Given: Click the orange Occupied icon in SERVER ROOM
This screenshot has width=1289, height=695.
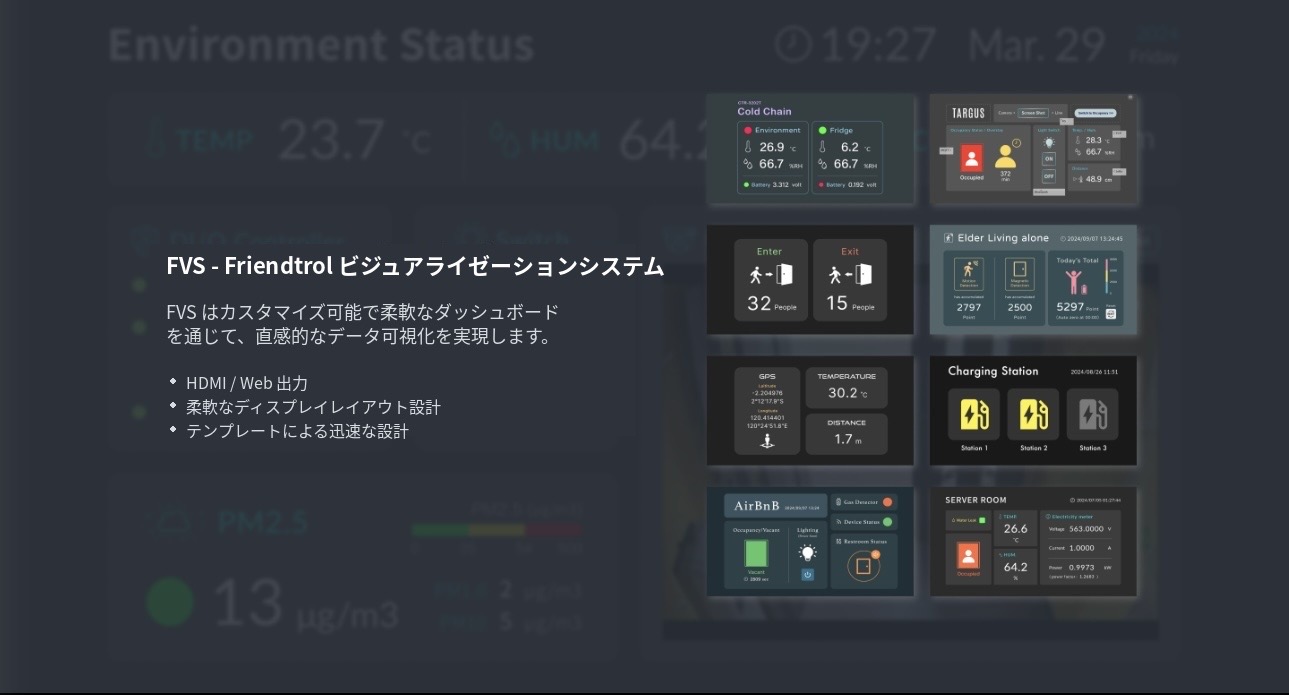Looking at the screenshot, I should tap(968, 555).
